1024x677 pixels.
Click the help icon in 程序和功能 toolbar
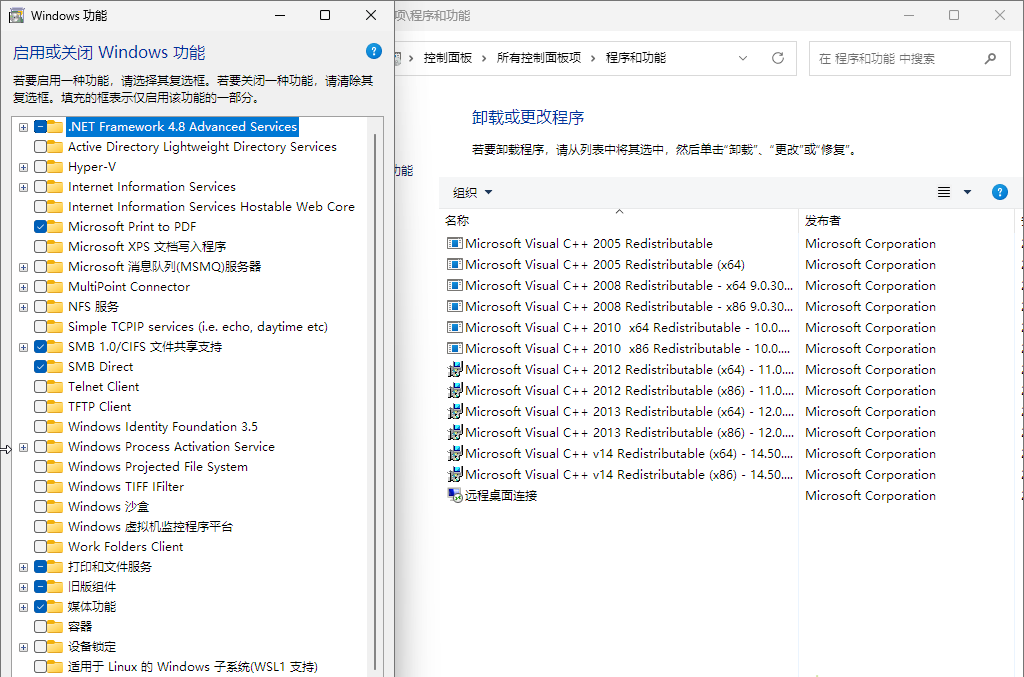click(999, 192)
